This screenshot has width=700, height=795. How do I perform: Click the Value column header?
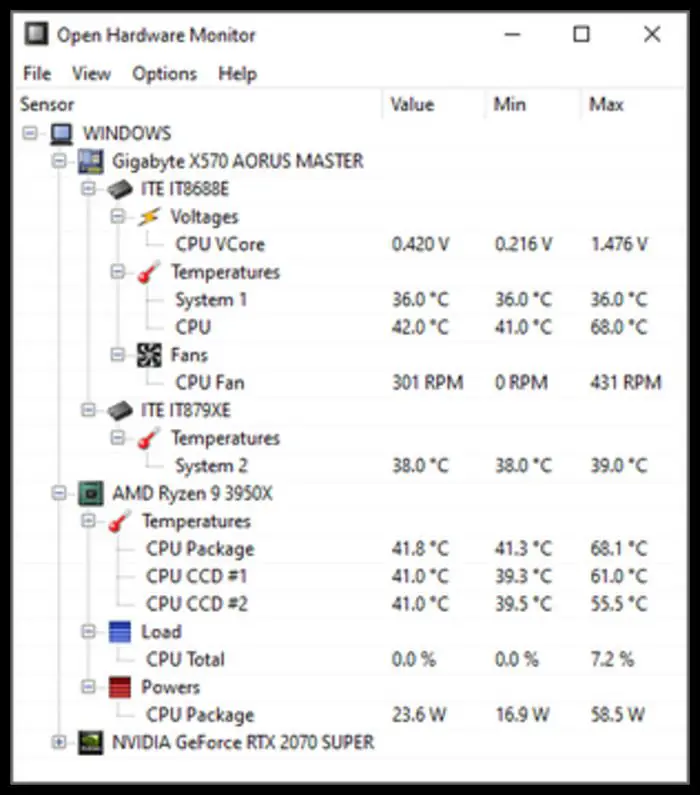[x=434, y=104]
